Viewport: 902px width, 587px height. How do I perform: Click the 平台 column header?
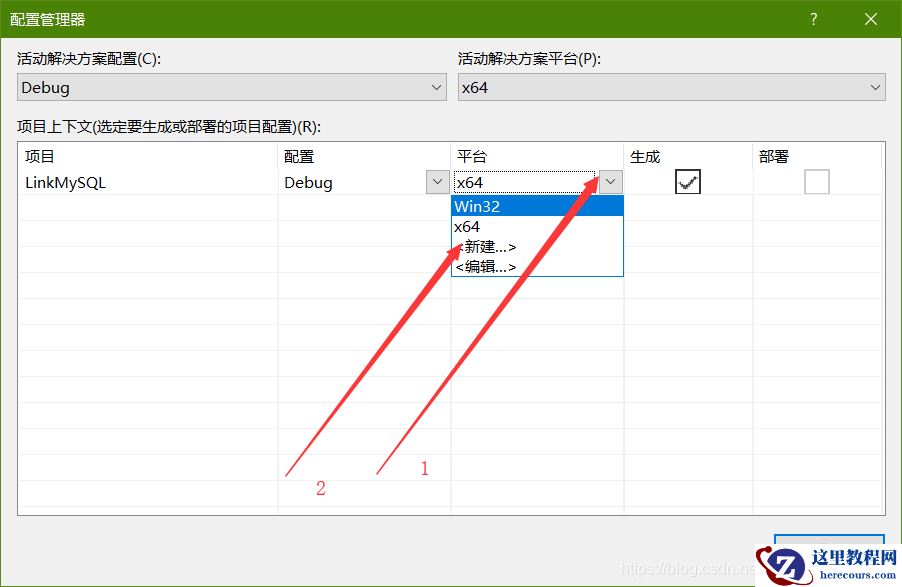pyautogui.click(x=537, y=157)
